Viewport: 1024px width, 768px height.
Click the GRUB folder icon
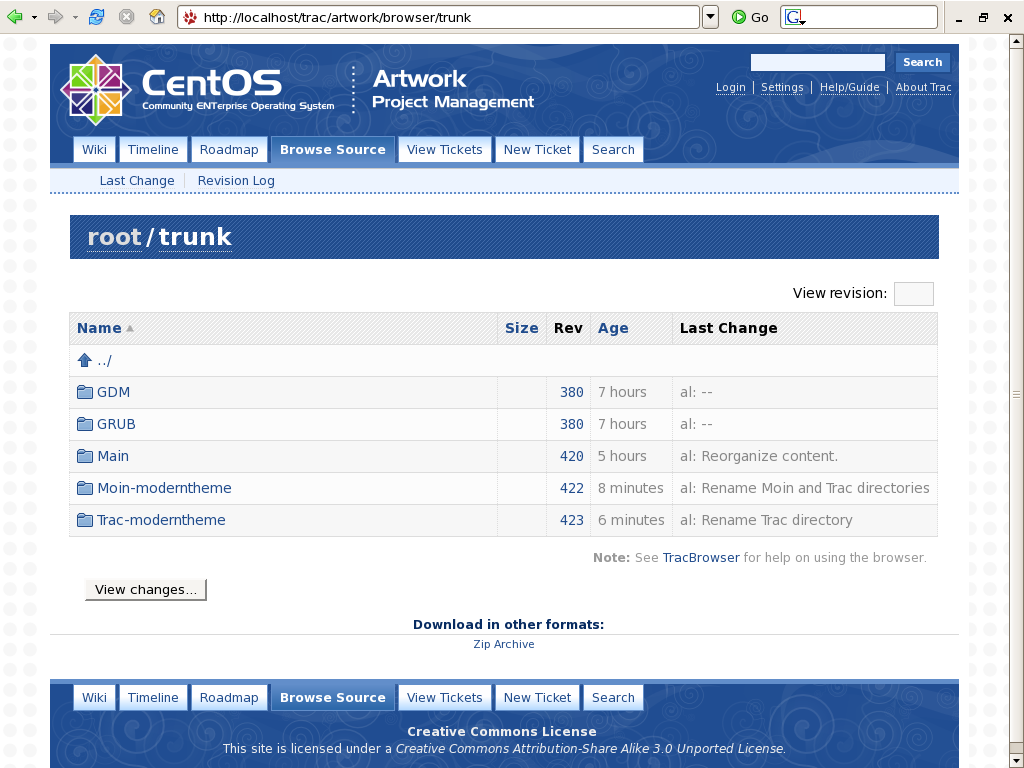click(x=85, y=424)
